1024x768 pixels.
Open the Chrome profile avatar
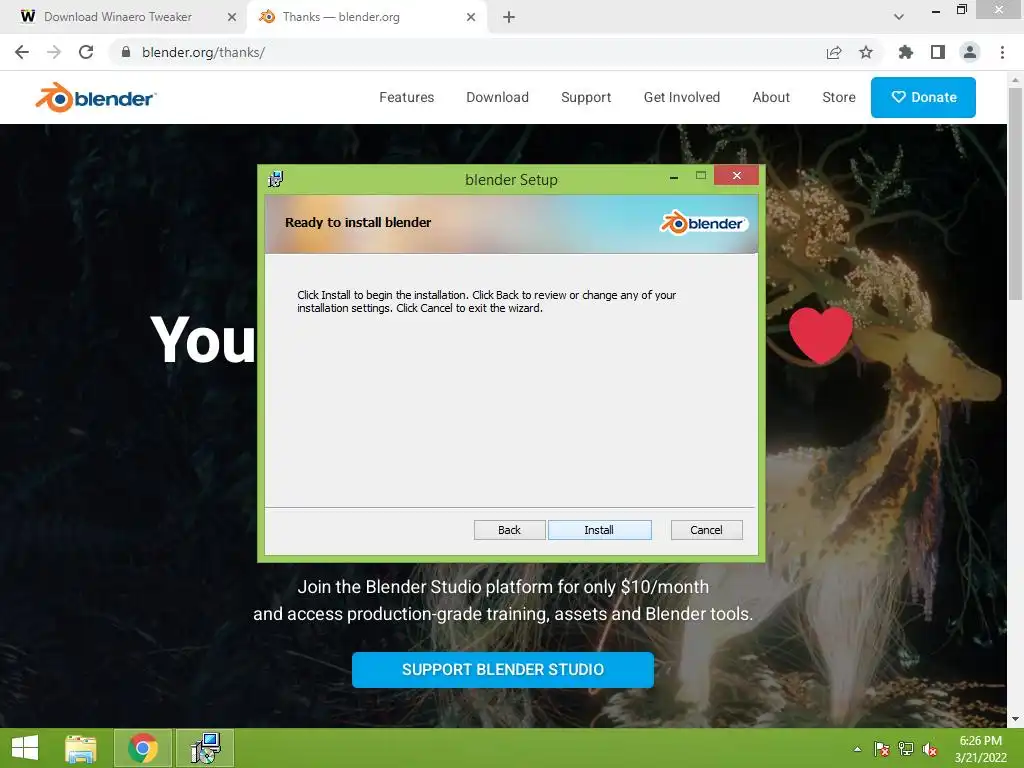970,52
